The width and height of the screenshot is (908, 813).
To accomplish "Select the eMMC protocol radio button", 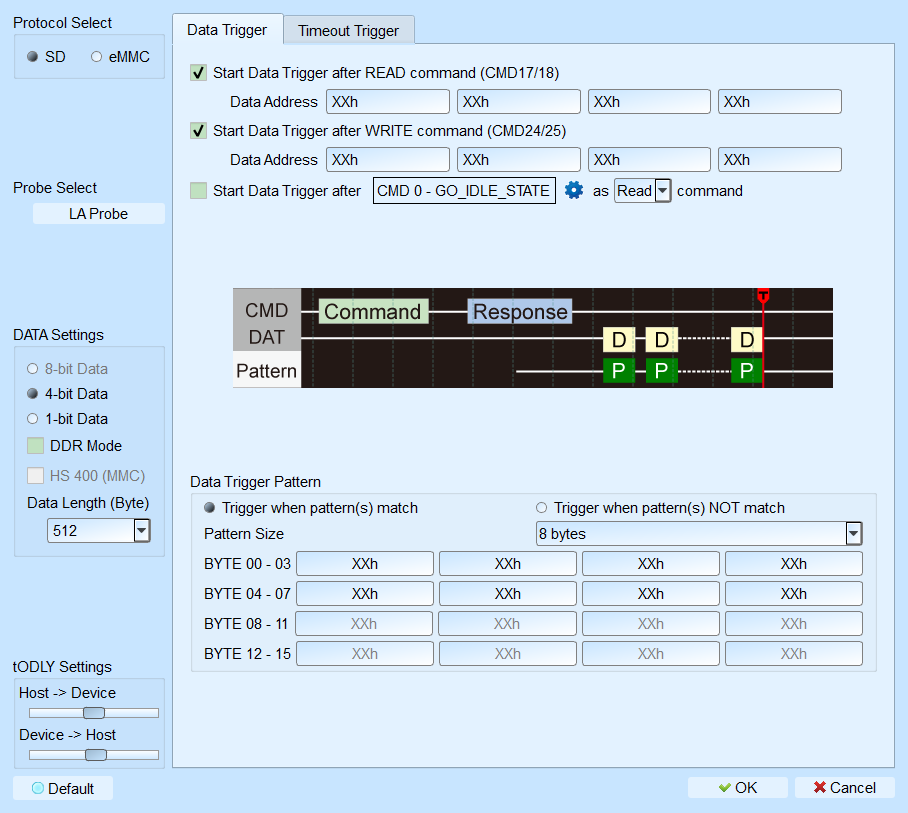I will pos(96,57).
